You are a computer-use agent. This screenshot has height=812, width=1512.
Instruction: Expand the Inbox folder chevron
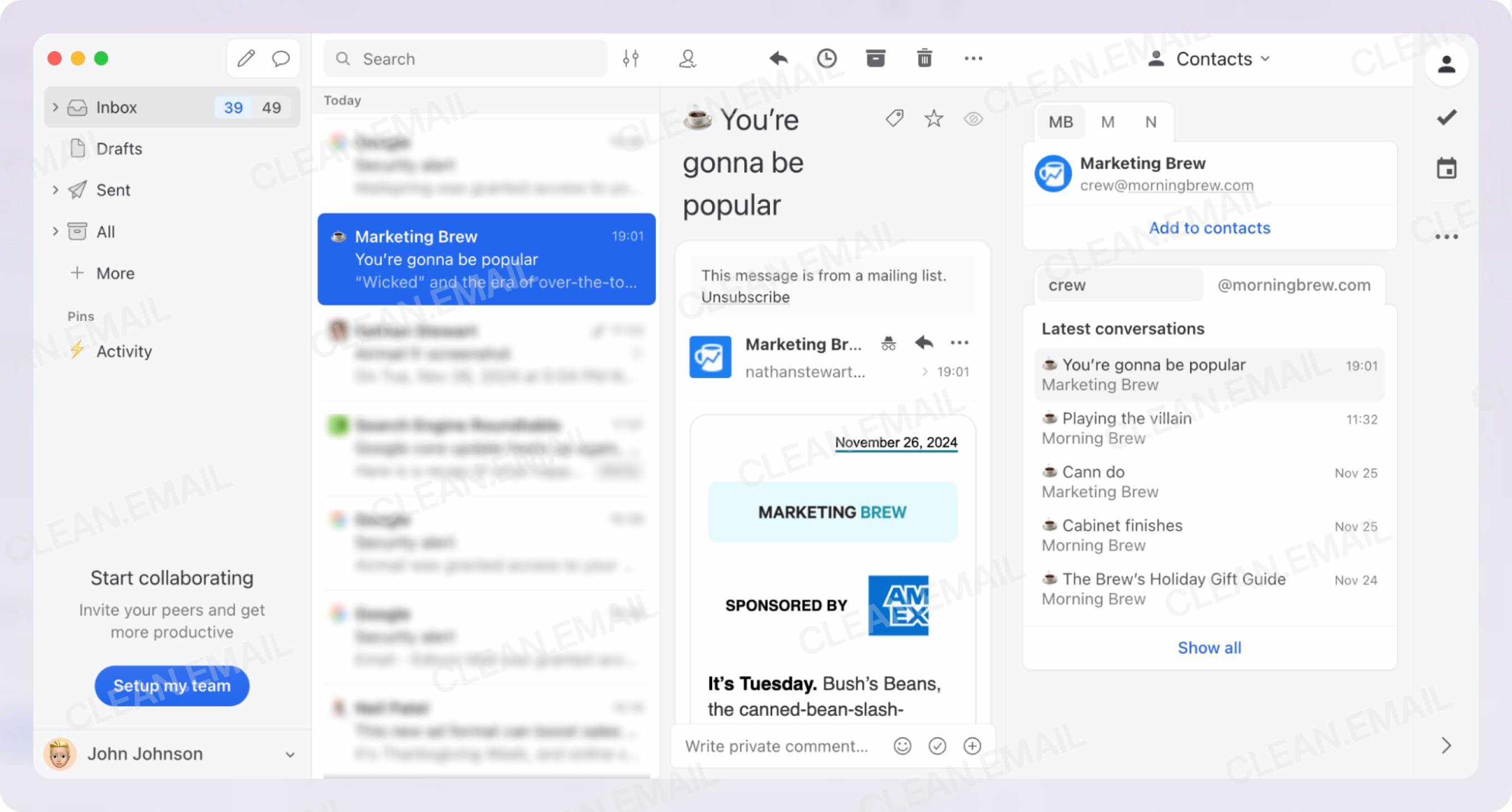(56, 107)
